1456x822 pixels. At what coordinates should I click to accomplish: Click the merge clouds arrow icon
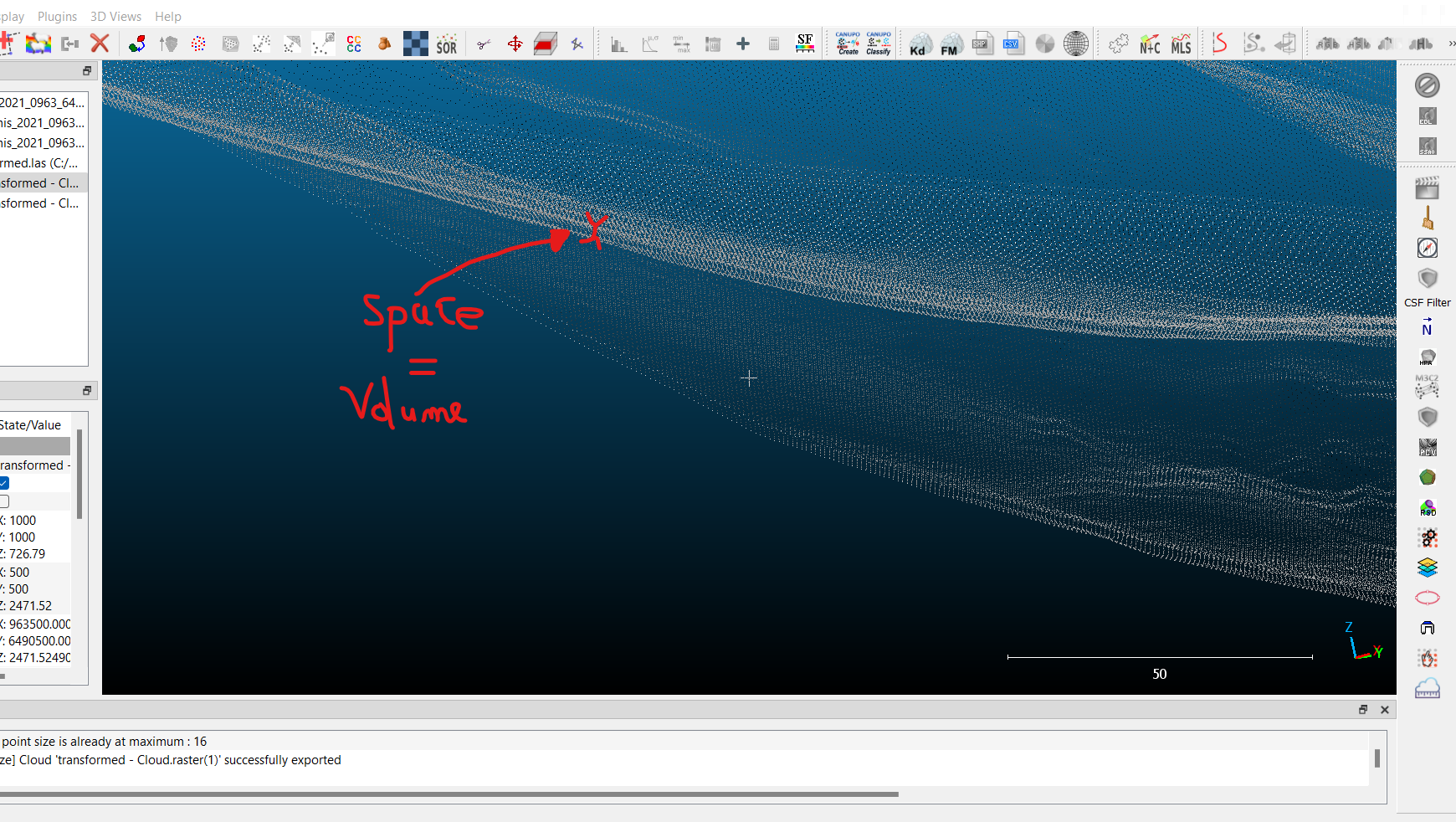70,44
